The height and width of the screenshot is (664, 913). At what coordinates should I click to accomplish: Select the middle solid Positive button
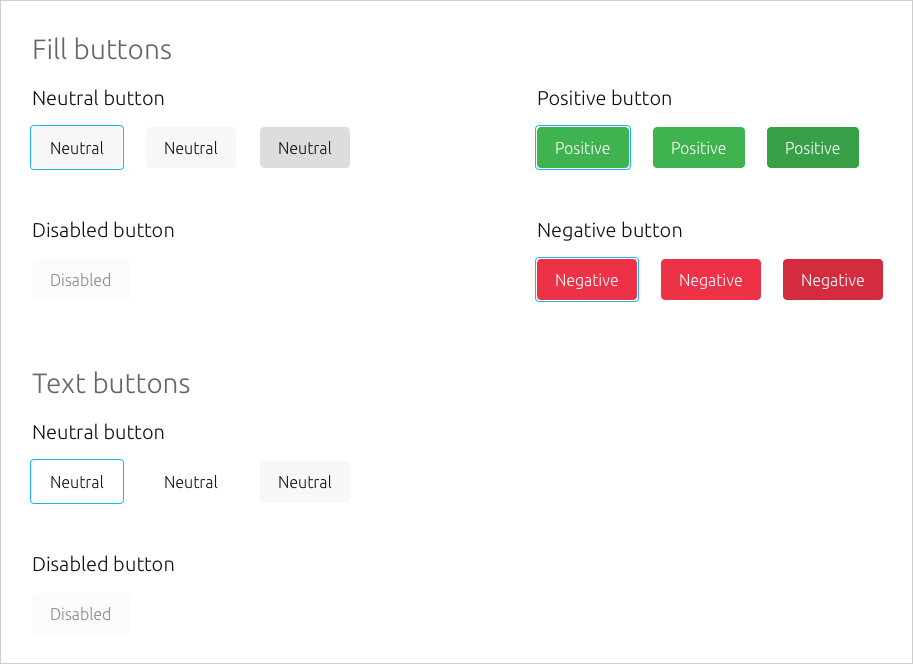click(x=699, y=147)
